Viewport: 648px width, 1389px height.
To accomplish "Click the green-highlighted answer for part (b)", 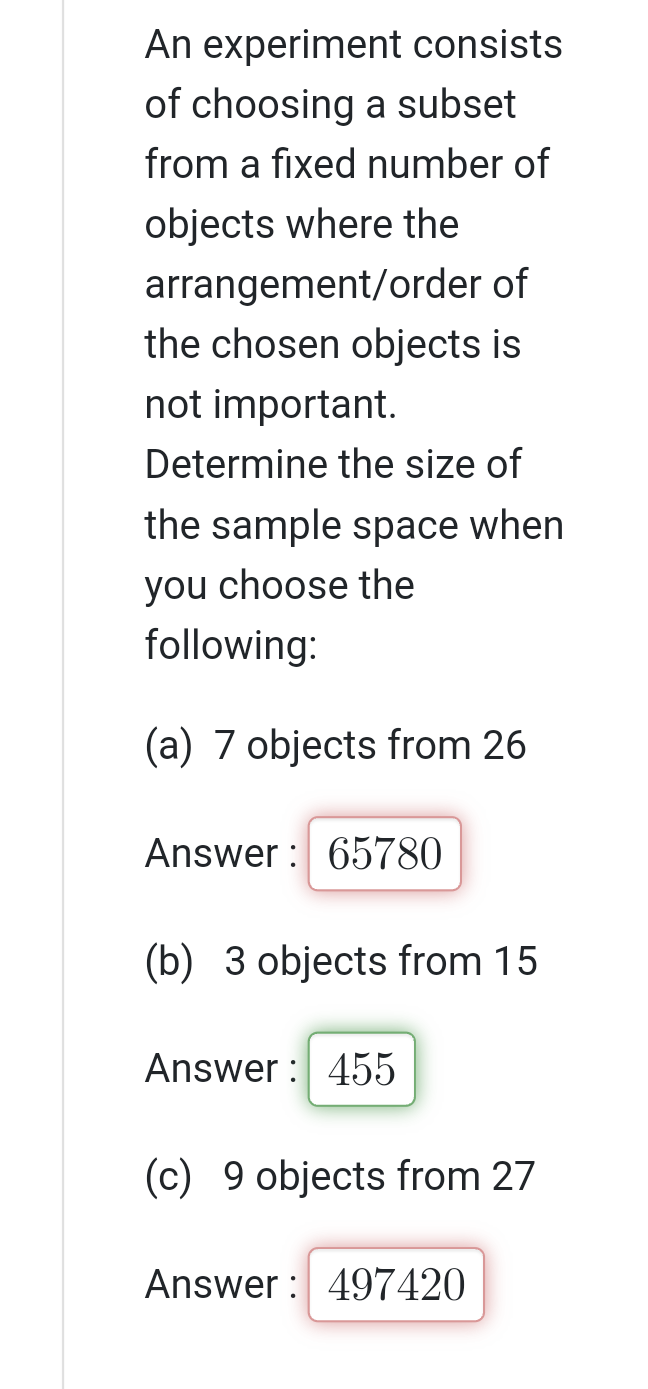I will click(x=361, y=1069).
